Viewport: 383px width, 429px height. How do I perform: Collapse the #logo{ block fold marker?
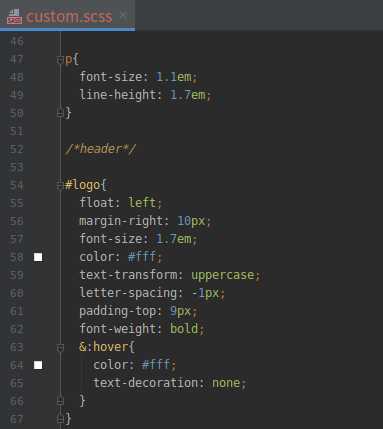click(x=60, y=185)
